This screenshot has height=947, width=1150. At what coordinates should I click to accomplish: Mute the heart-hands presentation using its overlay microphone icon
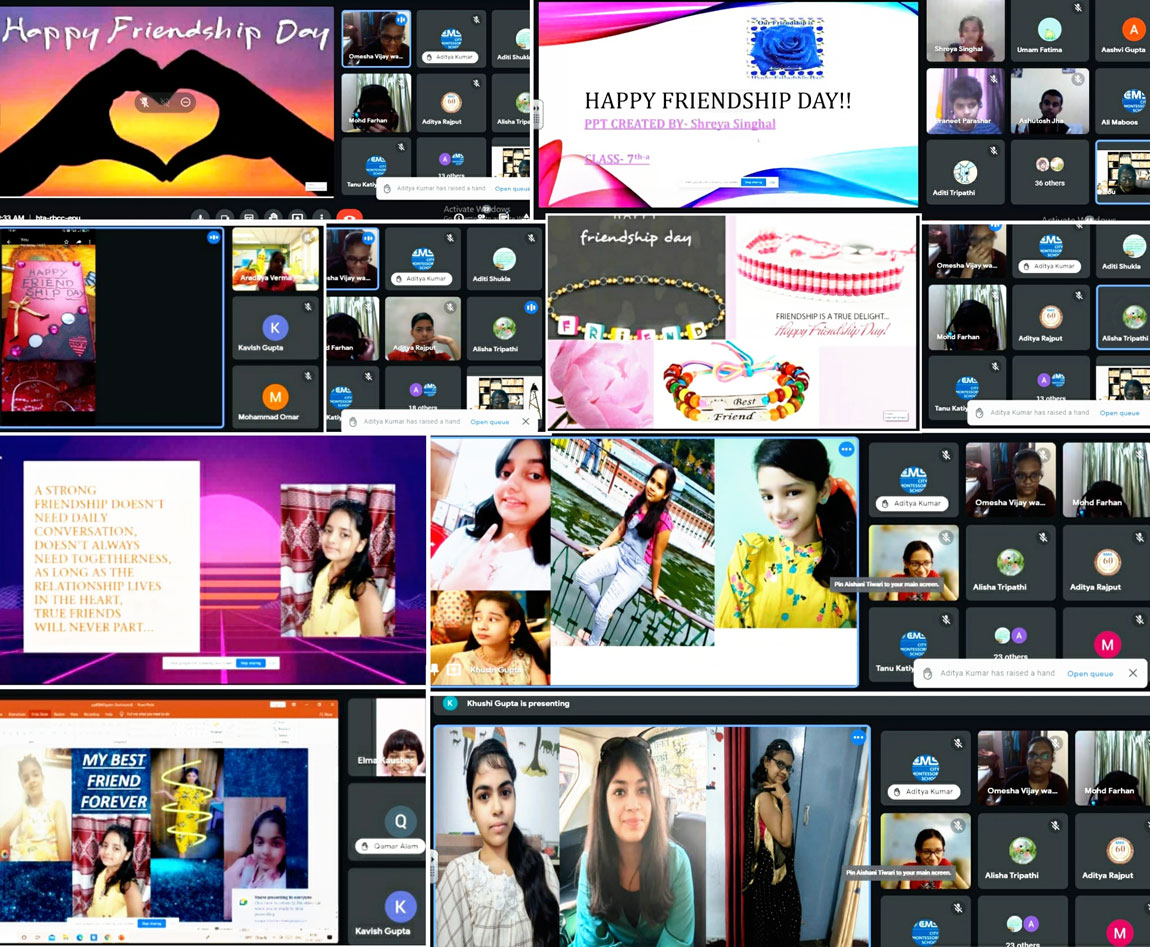[x=145, y=102]
